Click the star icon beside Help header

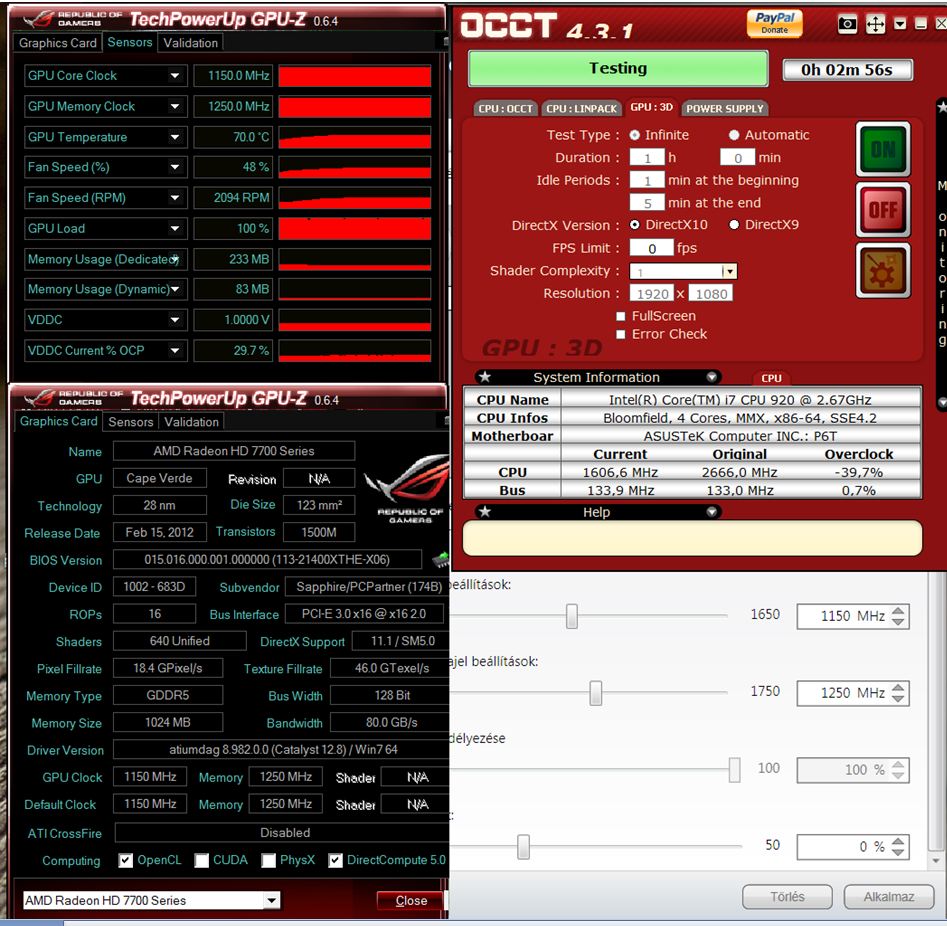pyautogui.click(x=485, y=512)
